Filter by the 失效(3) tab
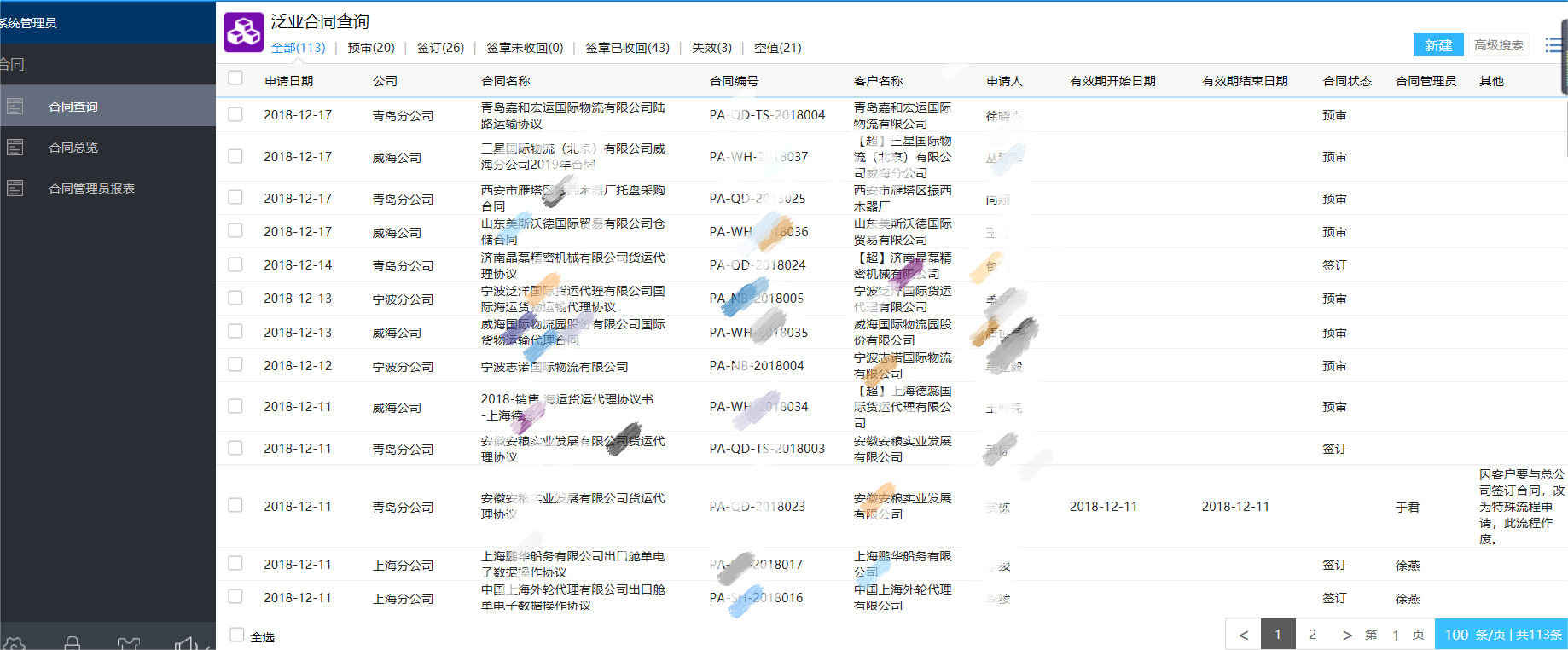This screenshot has height=650, width=1568. [711, 48]
